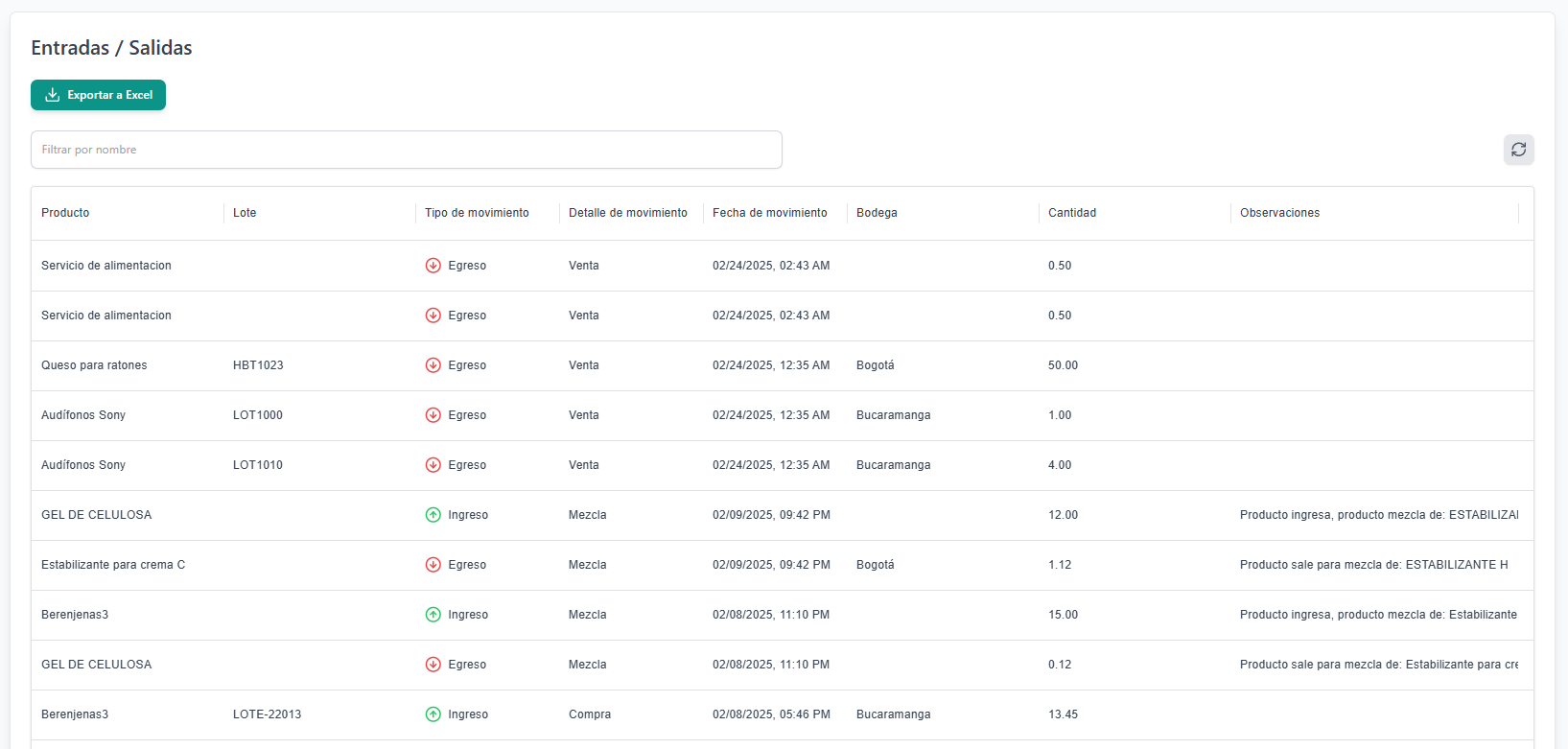Click Bogotá in Queso para ratones row

(x=876, y=365)
